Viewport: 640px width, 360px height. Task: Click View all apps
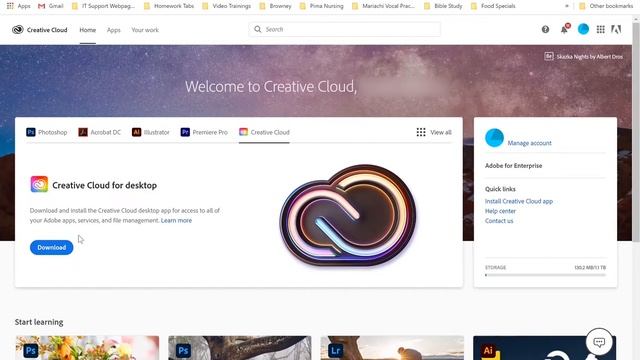point(434,132)
